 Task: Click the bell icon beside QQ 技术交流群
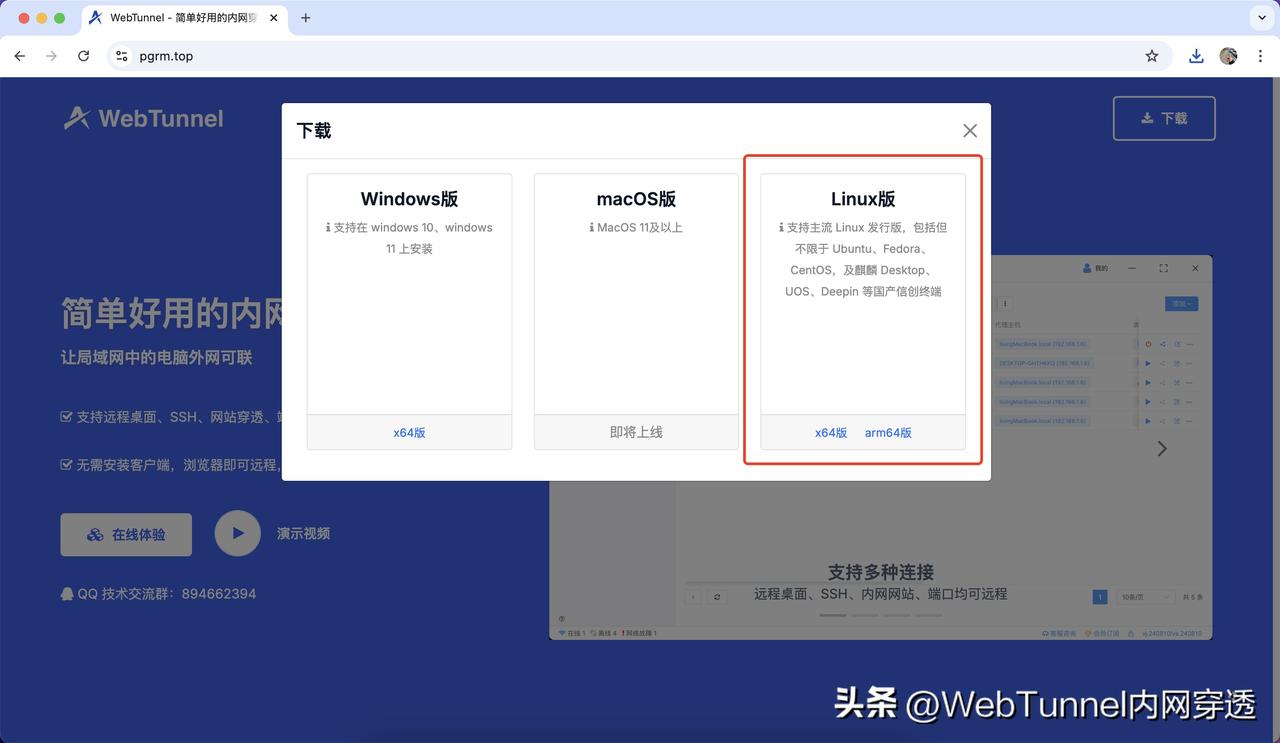coord(65,593)
